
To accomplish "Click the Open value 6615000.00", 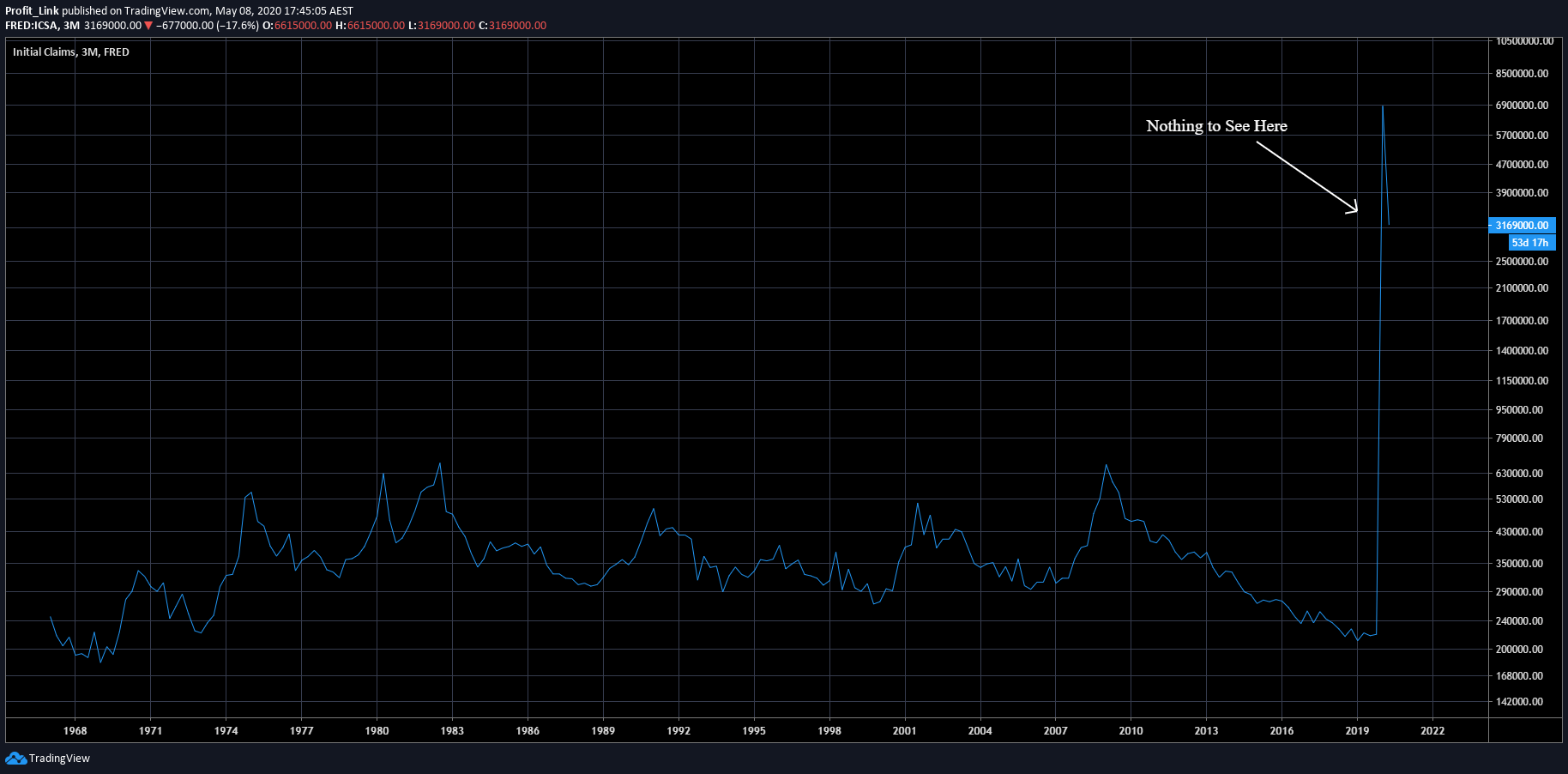I will pos(303,25).
